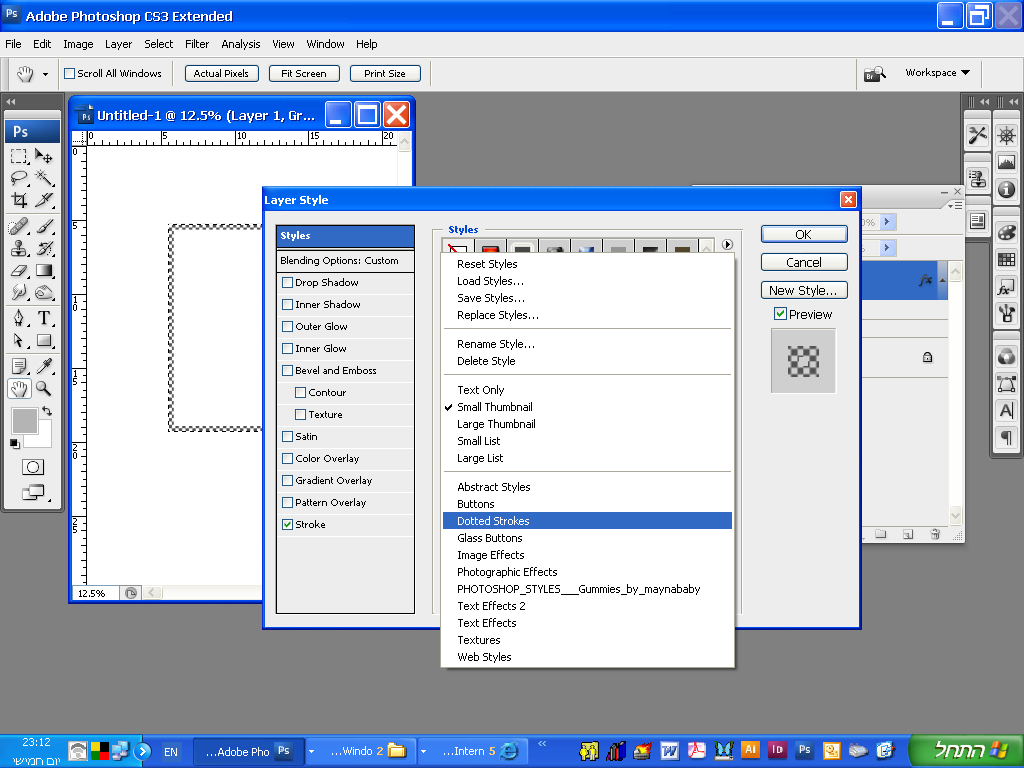Viewport: 1024px width, 768px height.
Task: Enable Scroll All Windows checkbox
Action: [x=69, y=74]
